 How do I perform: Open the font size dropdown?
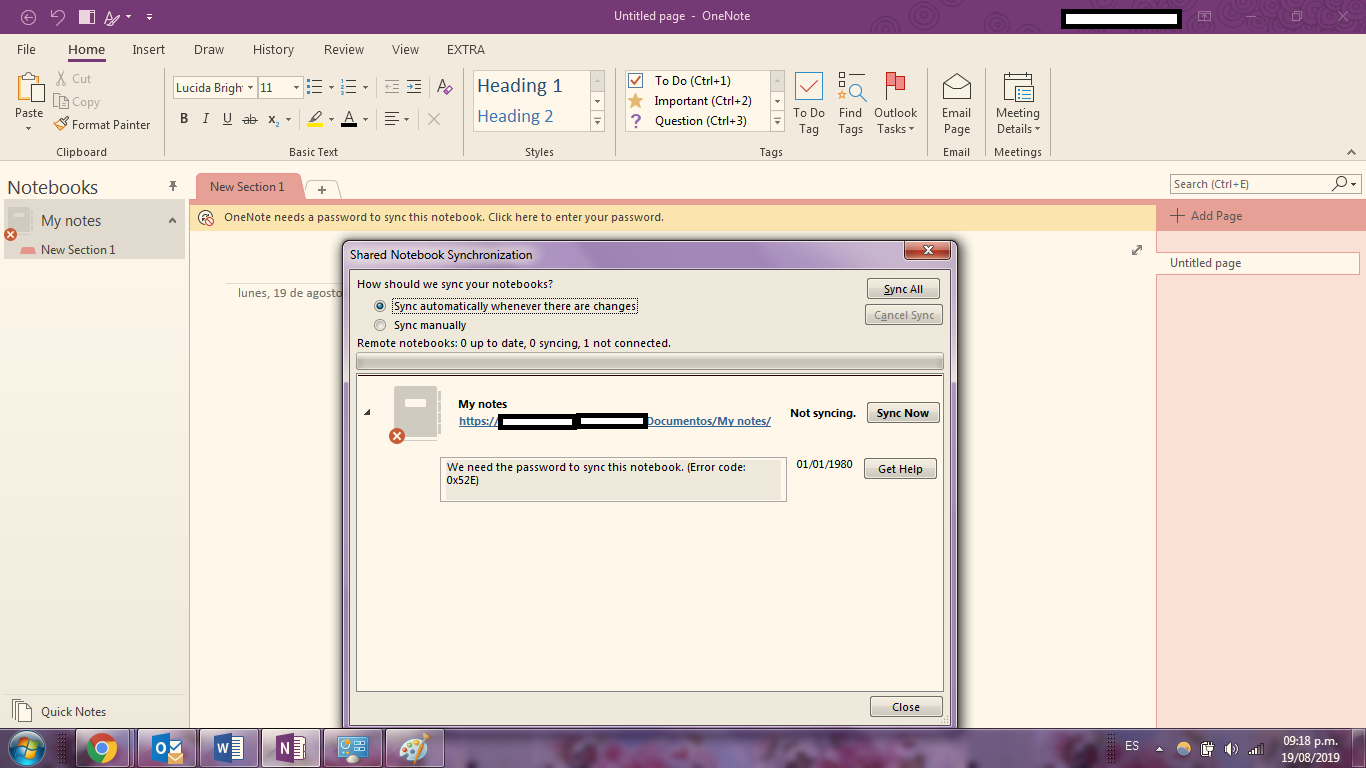coord(296,88)
